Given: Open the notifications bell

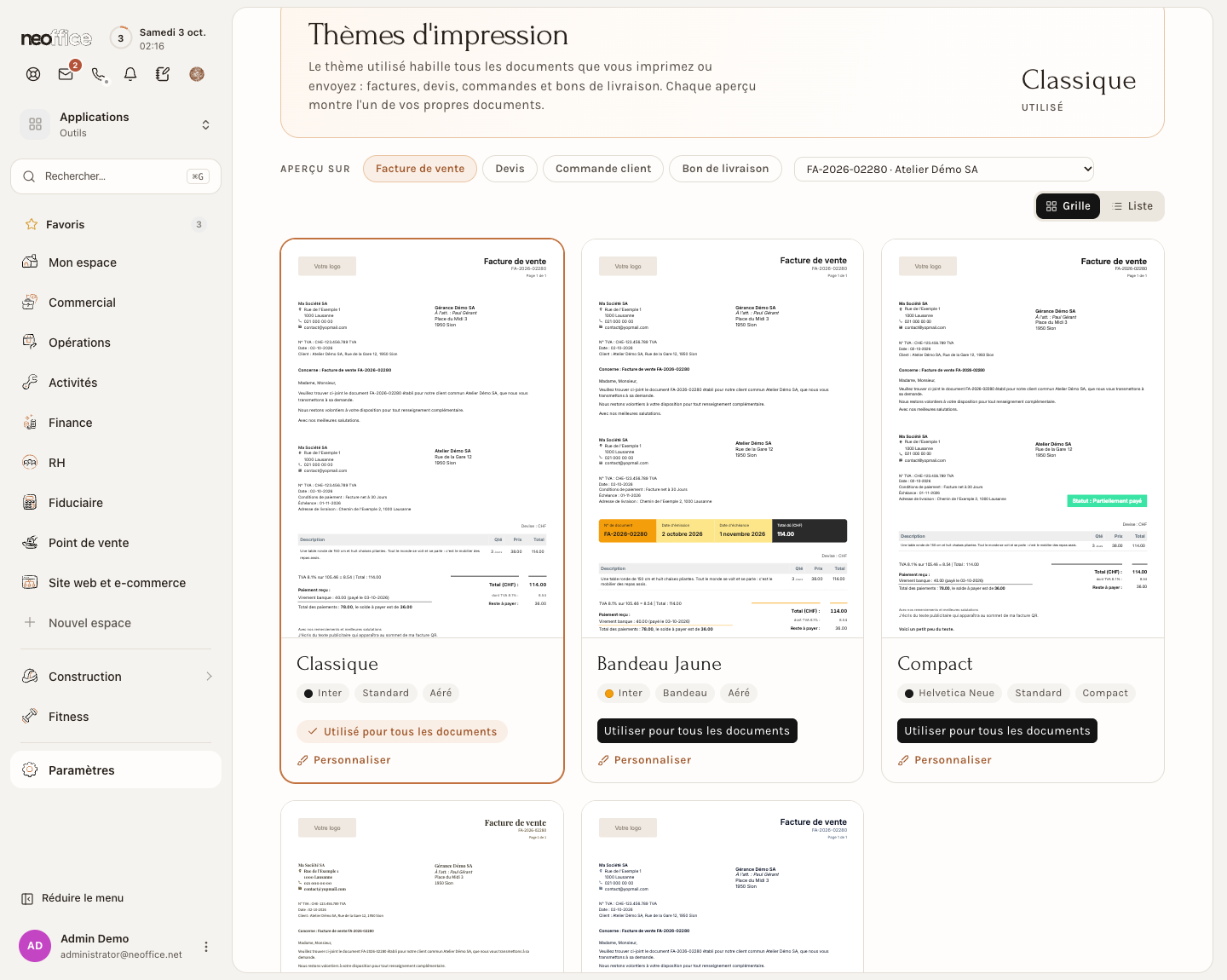Looking at the screenshot, I should (130, 74).
